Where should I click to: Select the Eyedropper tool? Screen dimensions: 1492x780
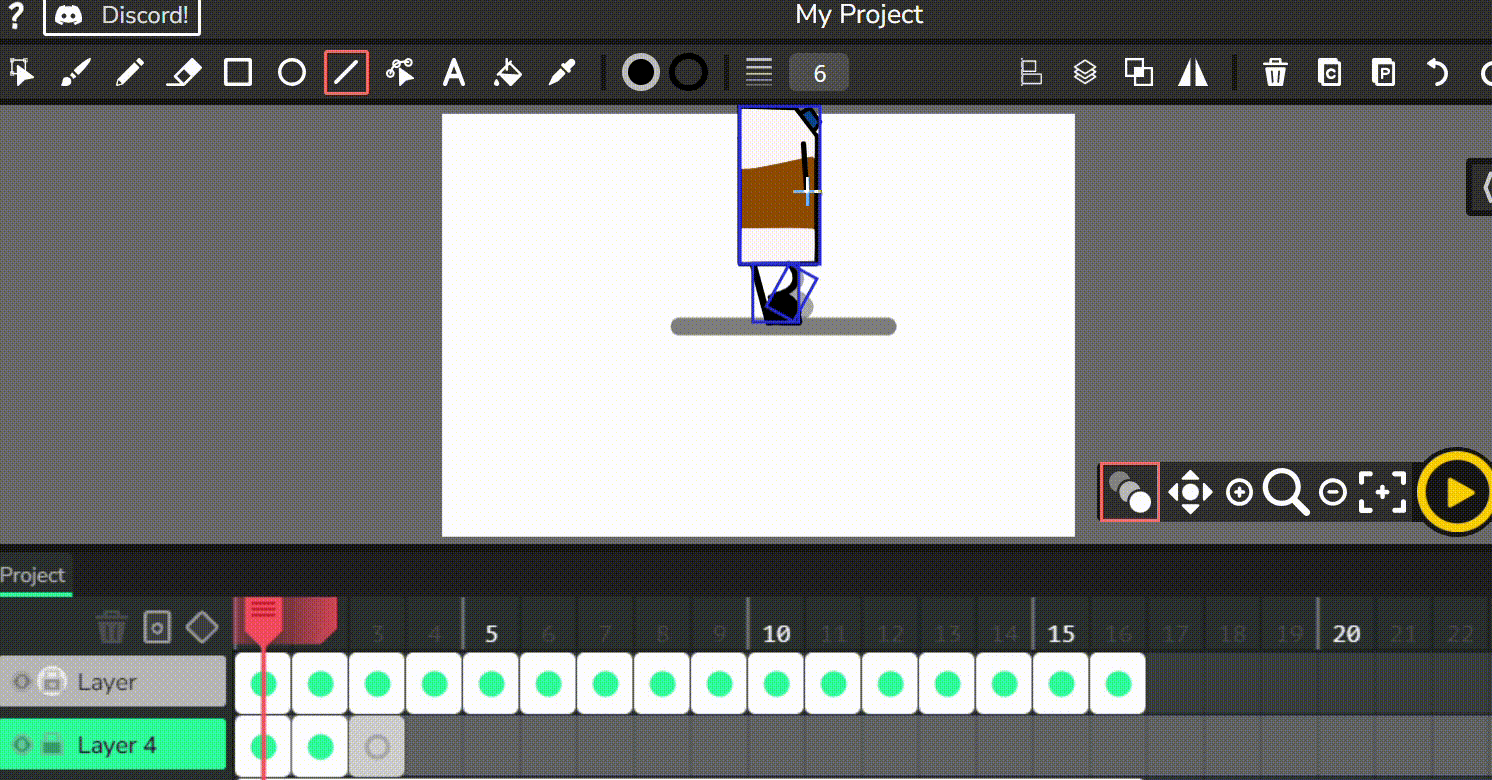[x=562, y=73]
